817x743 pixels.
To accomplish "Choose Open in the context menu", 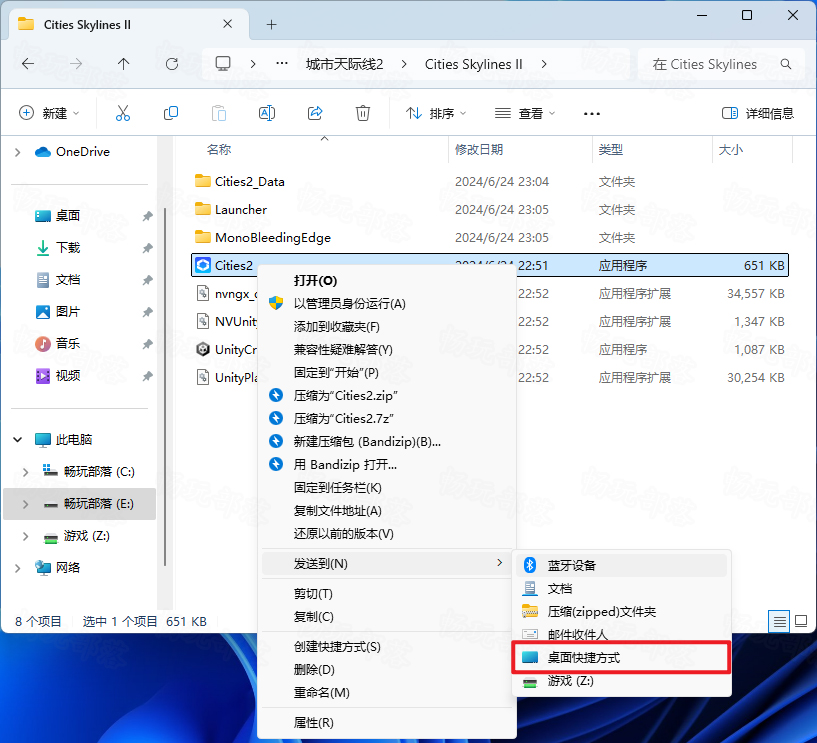I will (x=315, y=281).
